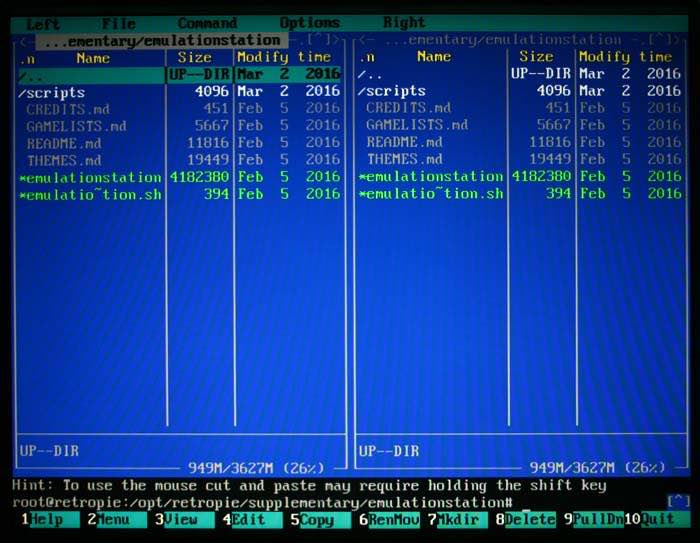Sort left panel by Modify time header
This screenshot has width=700, height=543.
[x=284, y=57]
